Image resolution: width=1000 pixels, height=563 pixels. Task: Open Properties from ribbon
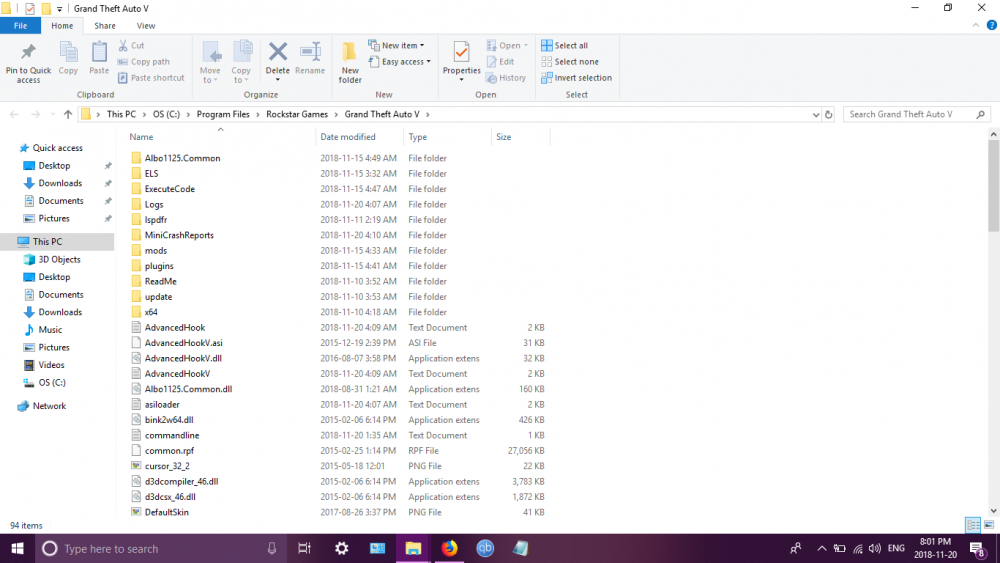pyautogui.click(x=461, y=61)
